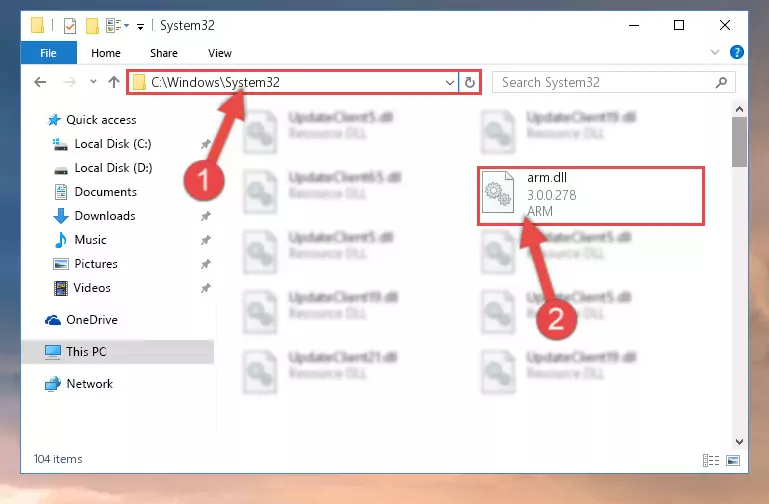Switch to the View ribbon tab
The height and width of the screenshot is (504, 769).
click(220, 53)
